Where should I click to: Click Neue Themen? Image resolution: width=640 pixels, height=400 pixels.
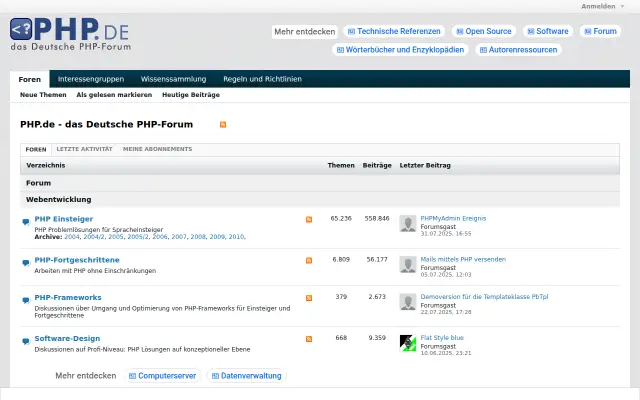click(x=43, y=95)
